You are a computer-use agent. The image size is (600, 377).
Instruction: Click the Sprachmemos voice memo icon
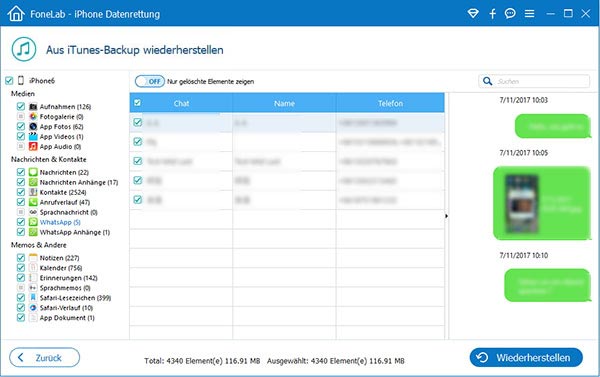(33, 287)
